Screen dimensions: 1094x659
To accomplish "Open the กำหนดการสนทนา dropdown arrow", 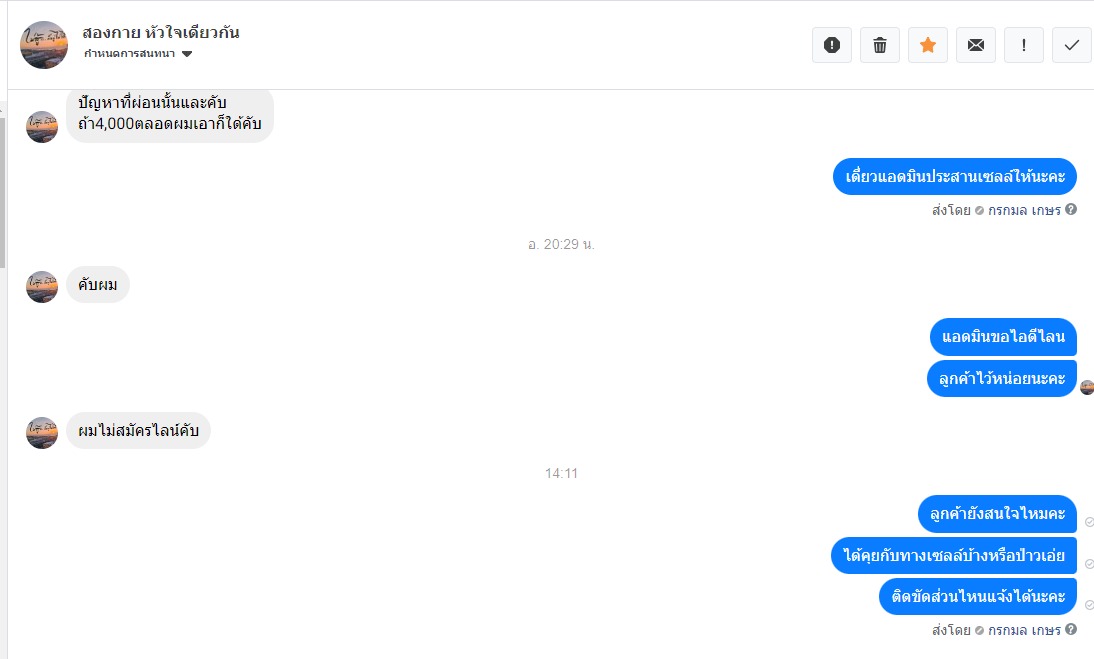I will coord(186,54).
